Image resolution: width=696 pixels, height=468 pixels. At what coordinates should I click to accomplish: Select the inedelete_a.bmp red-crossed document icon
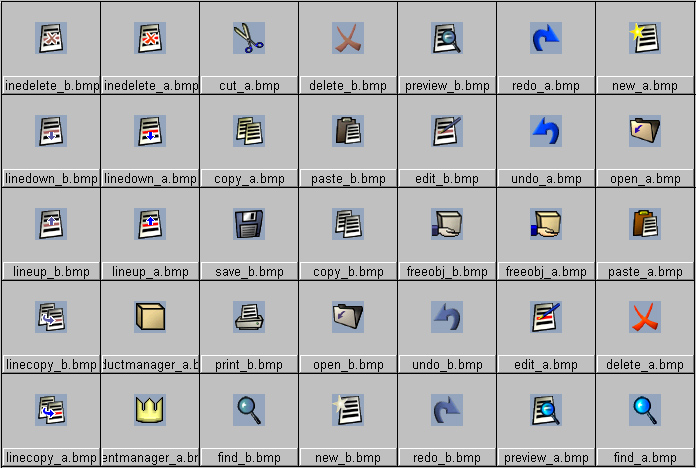150,38
